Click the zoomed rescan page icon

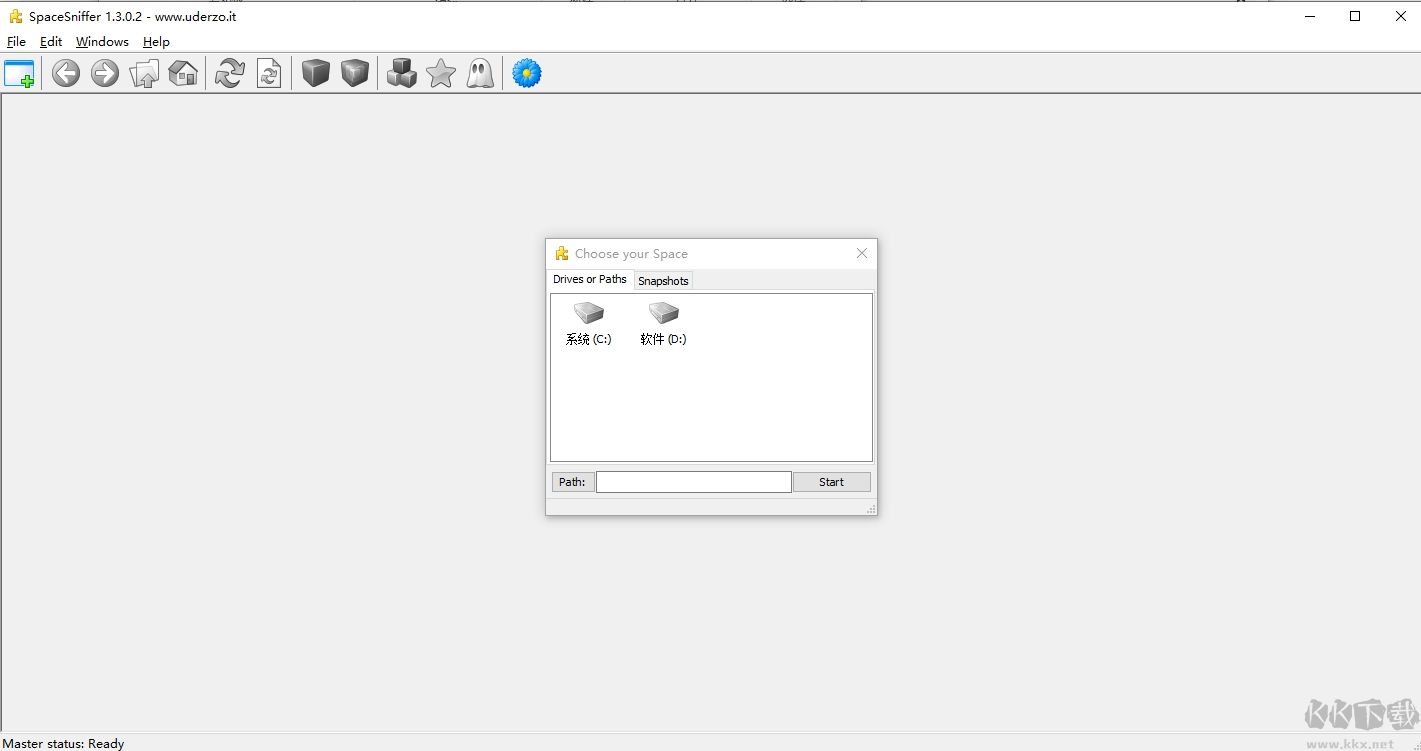click(269, 74)
